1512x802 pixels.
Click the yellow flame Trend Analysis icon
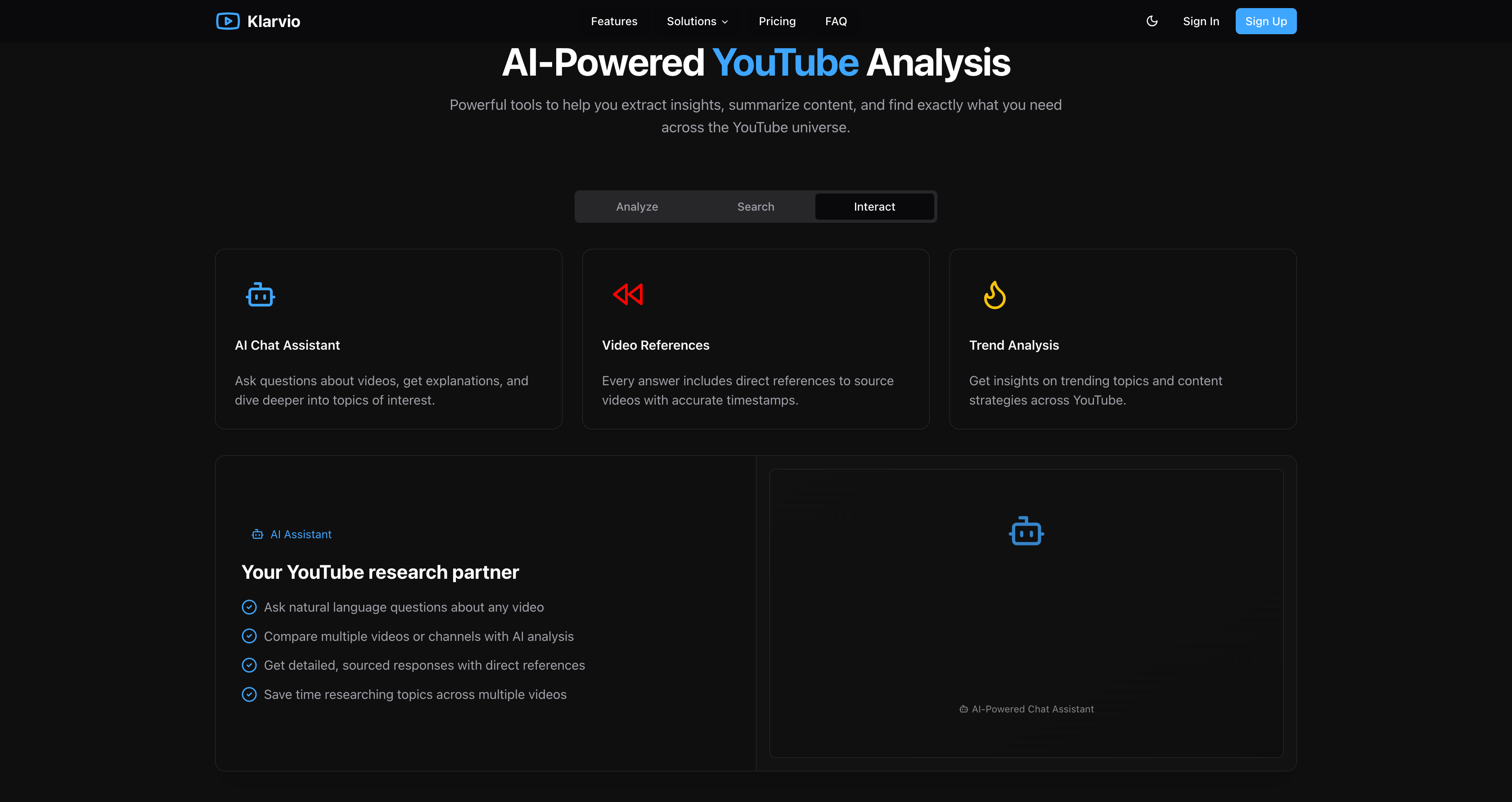pos(994,295)
